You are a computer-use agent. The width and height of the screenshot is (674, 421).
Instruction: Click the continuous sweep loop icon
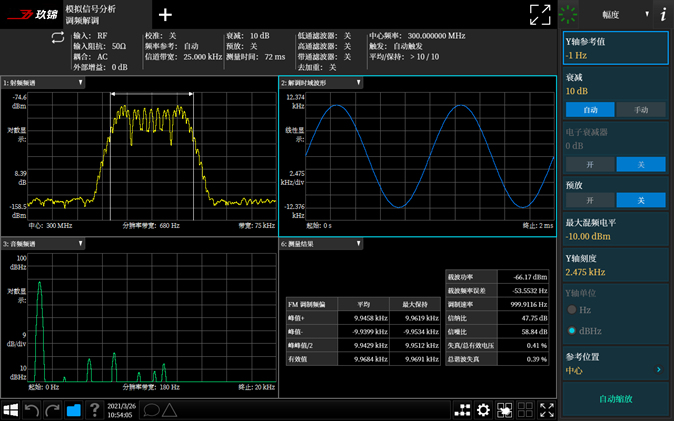point(58,38)
